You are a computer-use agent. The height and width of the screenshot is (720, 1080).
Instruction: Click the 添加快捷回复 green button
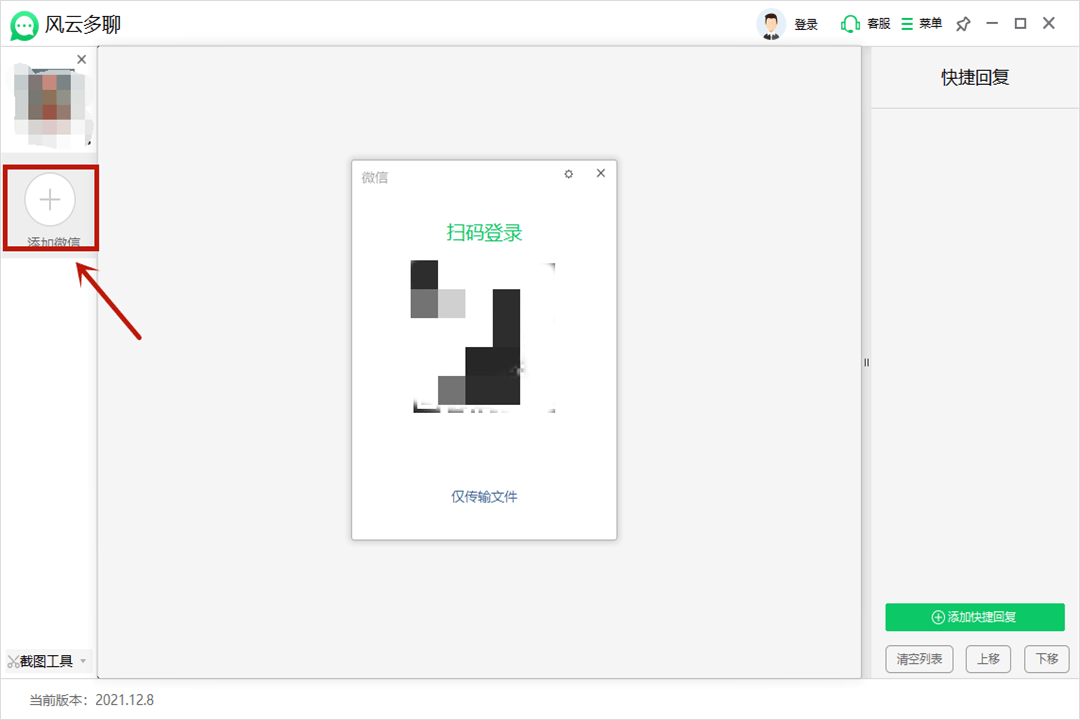tap(974, 617)
